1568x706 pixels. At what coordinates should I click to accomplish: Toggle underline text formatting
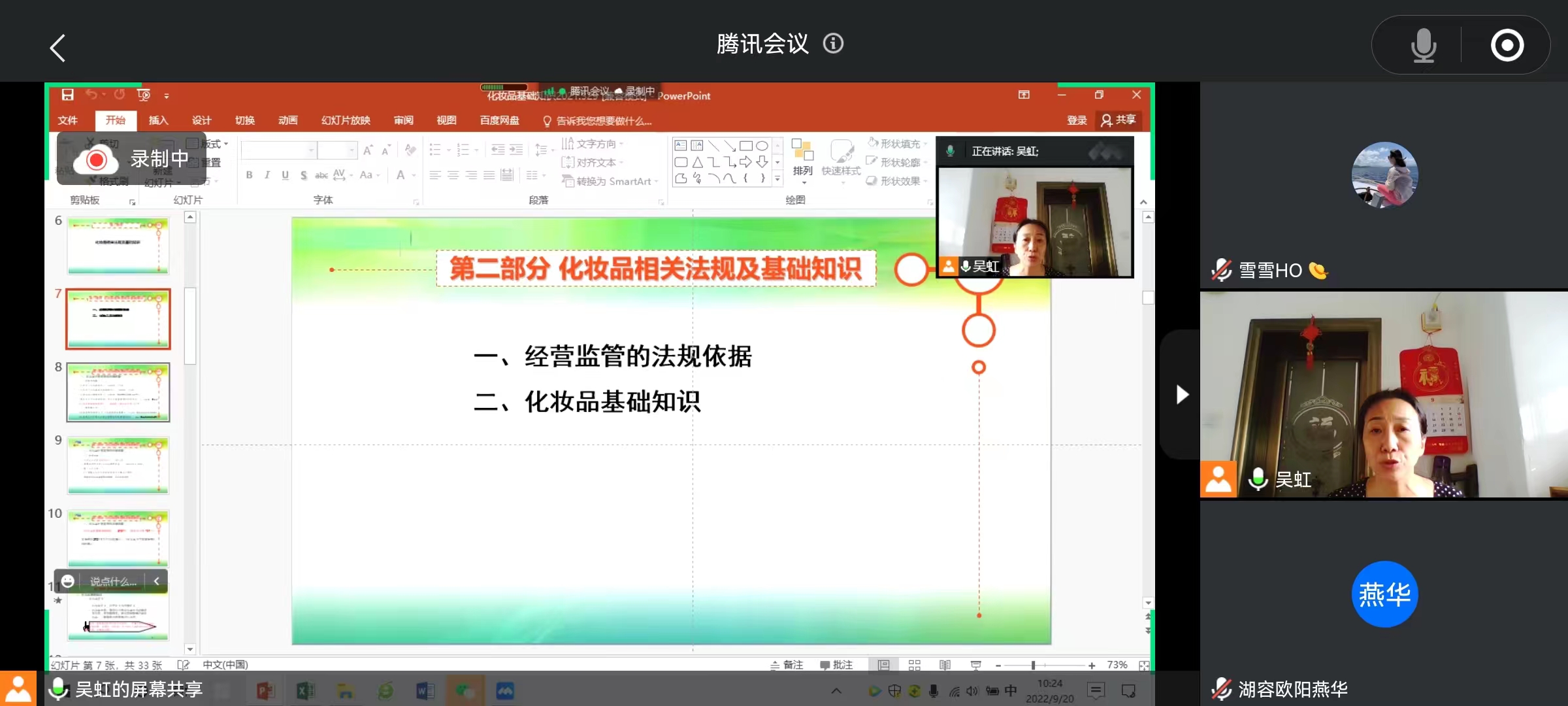(285, 175)
